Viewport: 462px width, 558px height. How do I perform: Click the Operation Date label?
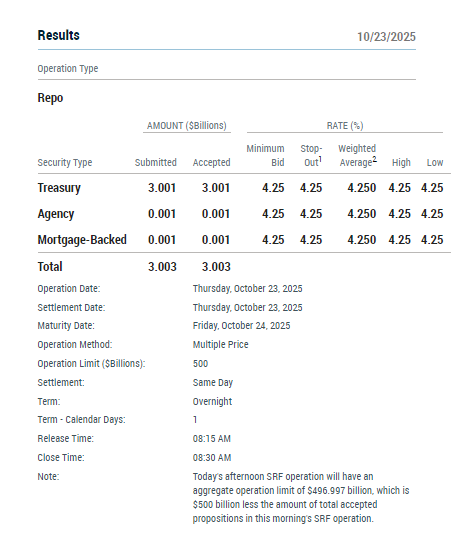(69, 288)
